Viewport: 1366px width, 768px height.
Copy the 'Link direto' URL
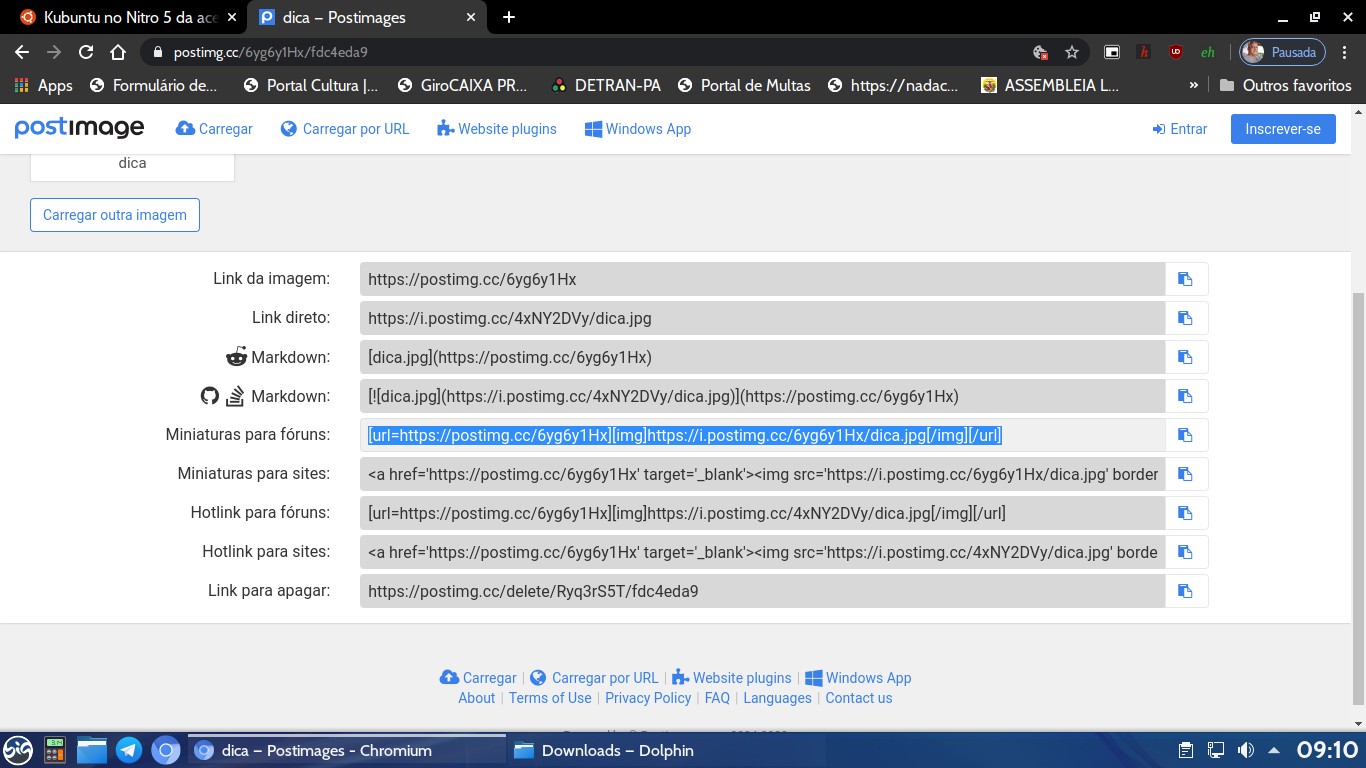click(1186, 318)
